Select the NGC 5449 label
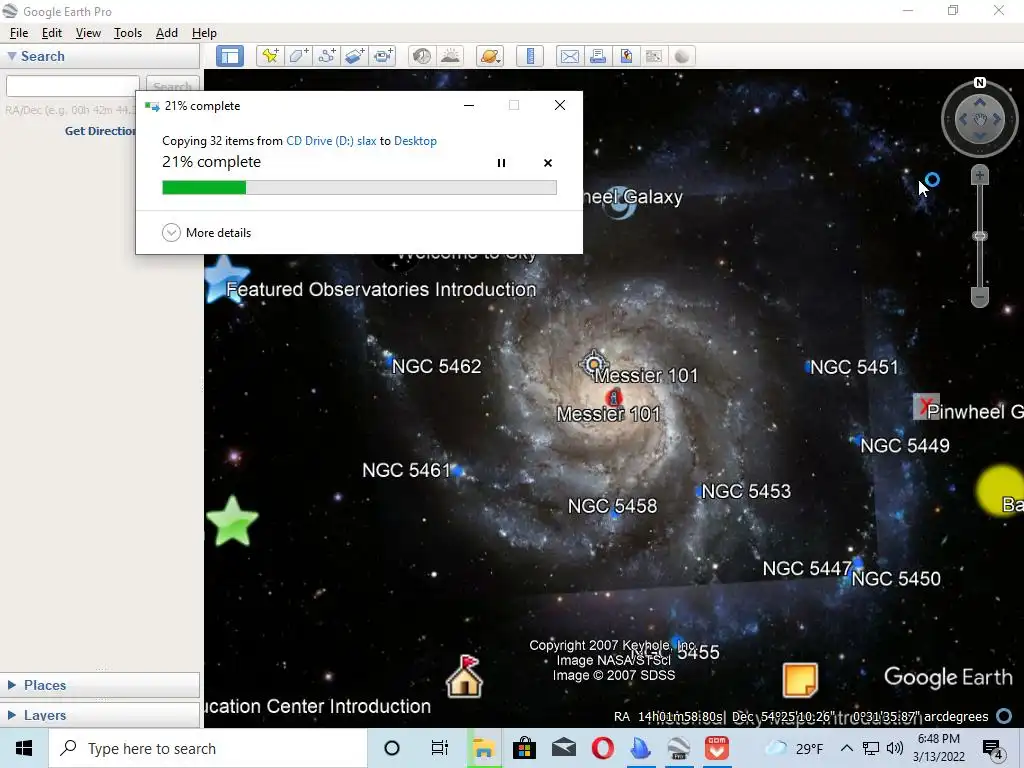The image size is (1024, 768). pyautogui.click(x=905, y=445)
